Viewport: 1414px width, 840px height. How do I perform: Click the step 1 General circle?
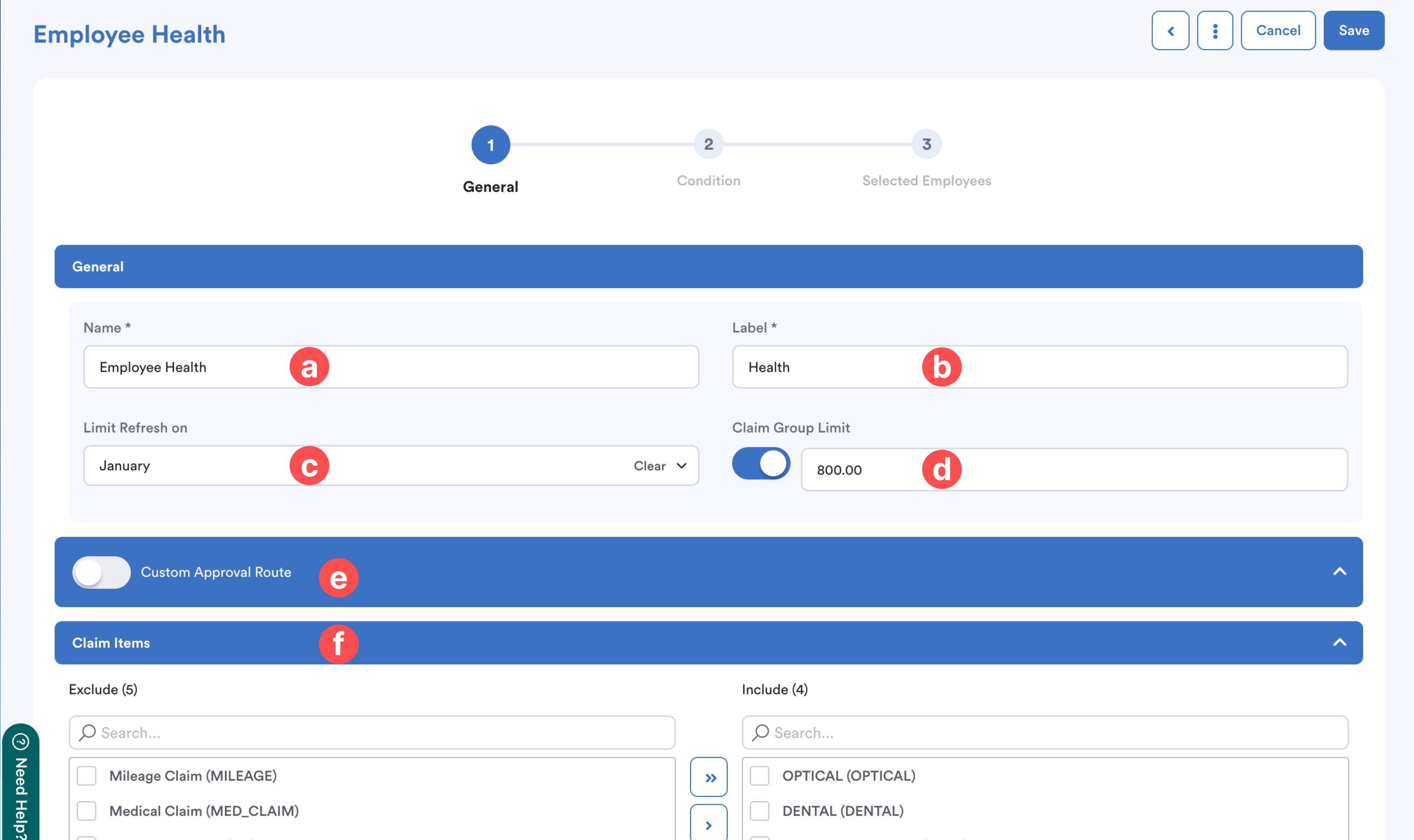point(490,145)
